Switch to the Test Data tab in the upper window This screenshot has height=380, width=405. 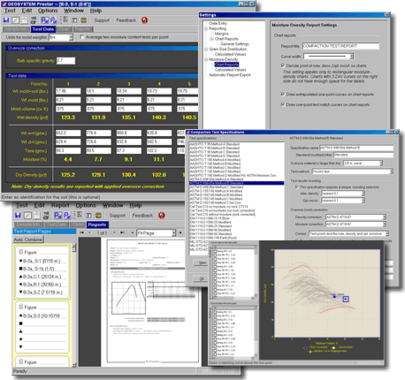click(x=43, y=29)
